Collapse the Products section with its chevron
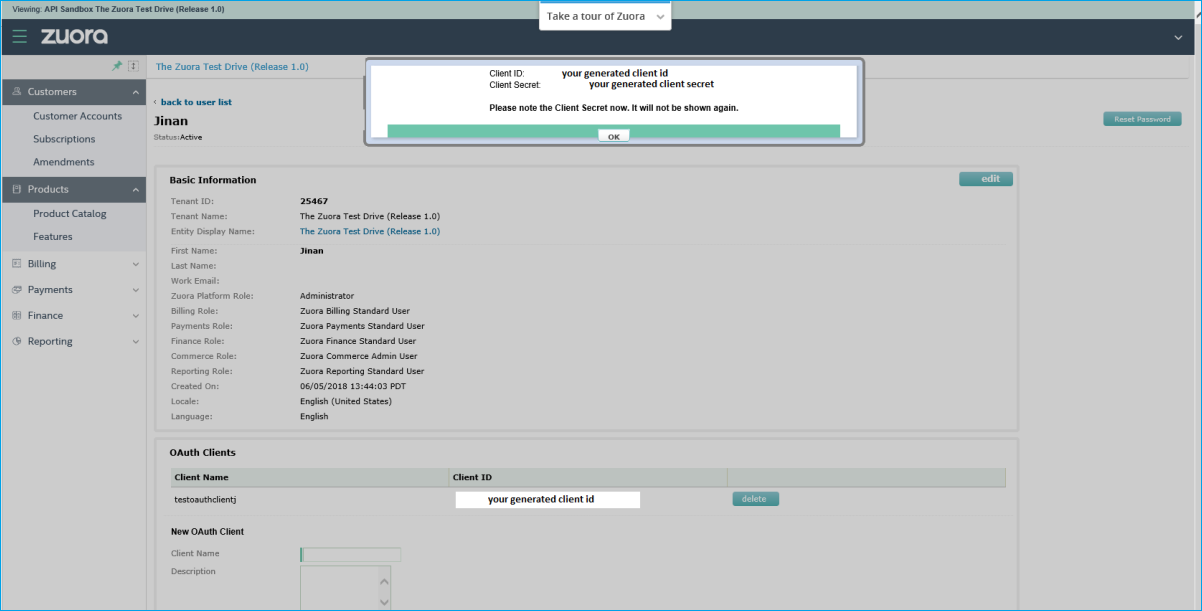 (x=136, y=189)
